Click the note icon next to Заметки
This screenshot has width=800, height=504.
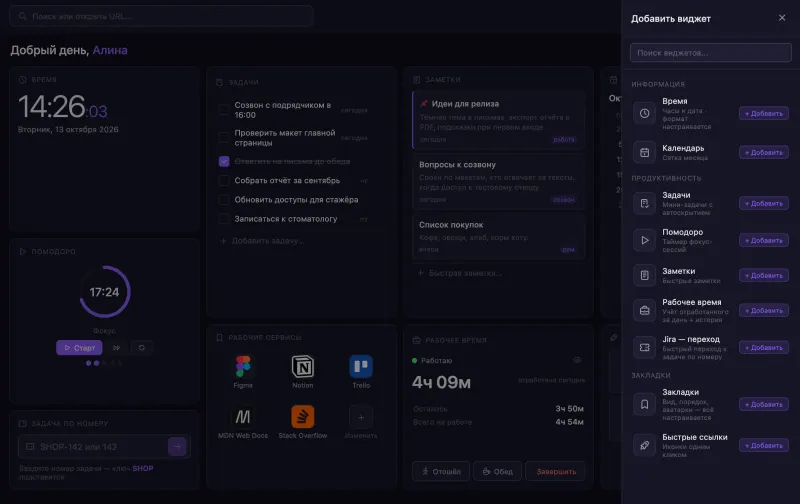pyautogui.click(x=644, y=275)
